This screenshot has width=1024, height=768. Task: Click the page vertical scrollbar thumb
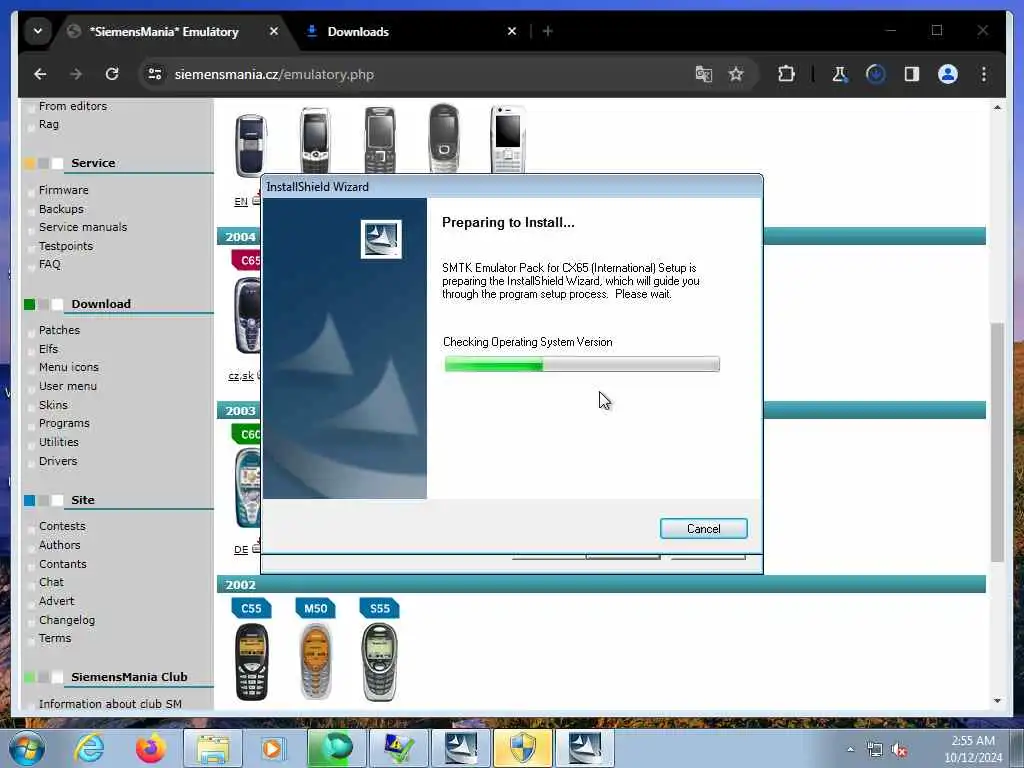(997, 442)
